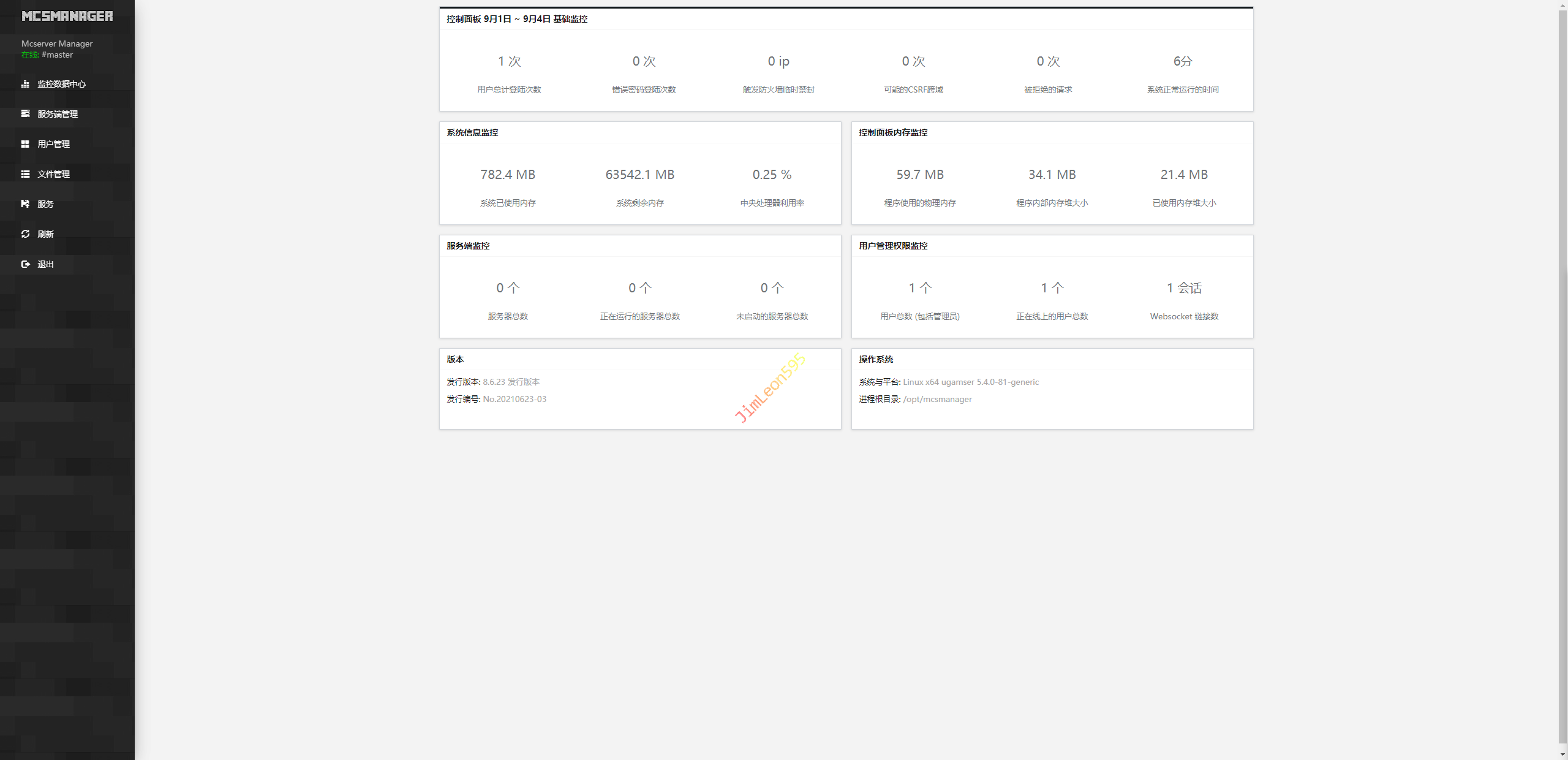Click the circular arrows 刷新 icon
The width and height of the screenshot is (1568, 760).
point(25,234)
